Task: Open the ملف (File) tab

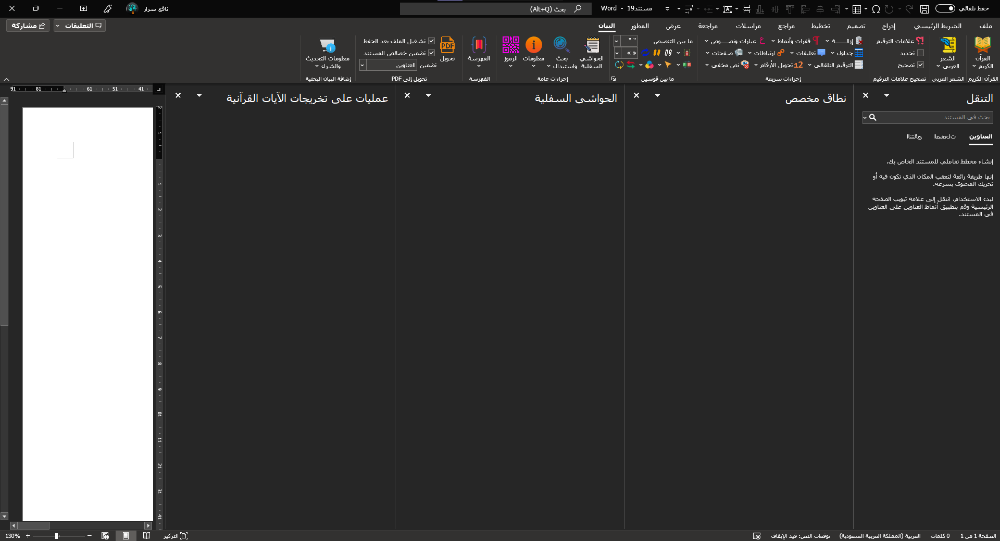Action: (986, 26)
